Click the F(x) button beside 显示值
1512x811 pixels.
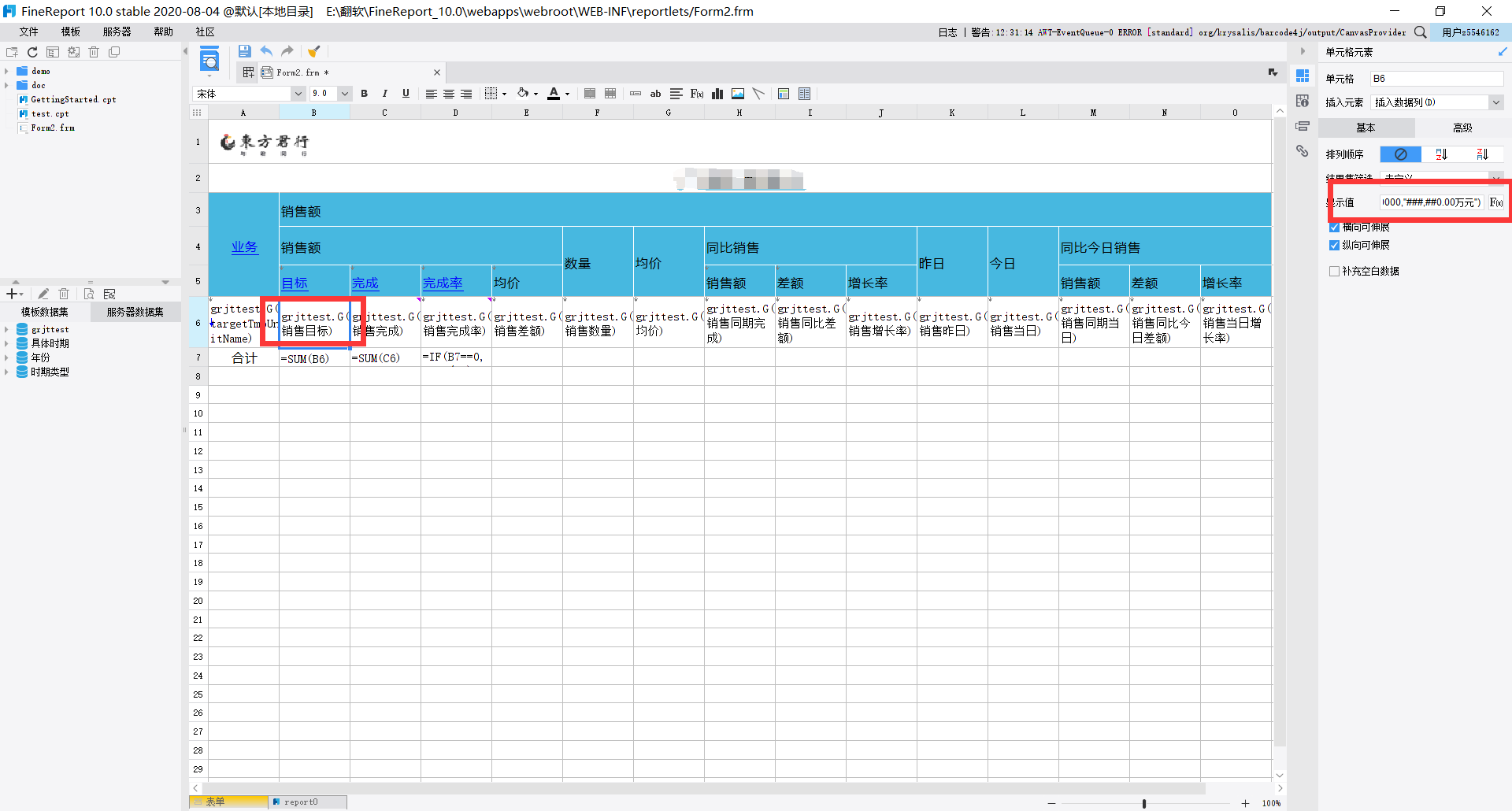tap(1496, 202)
